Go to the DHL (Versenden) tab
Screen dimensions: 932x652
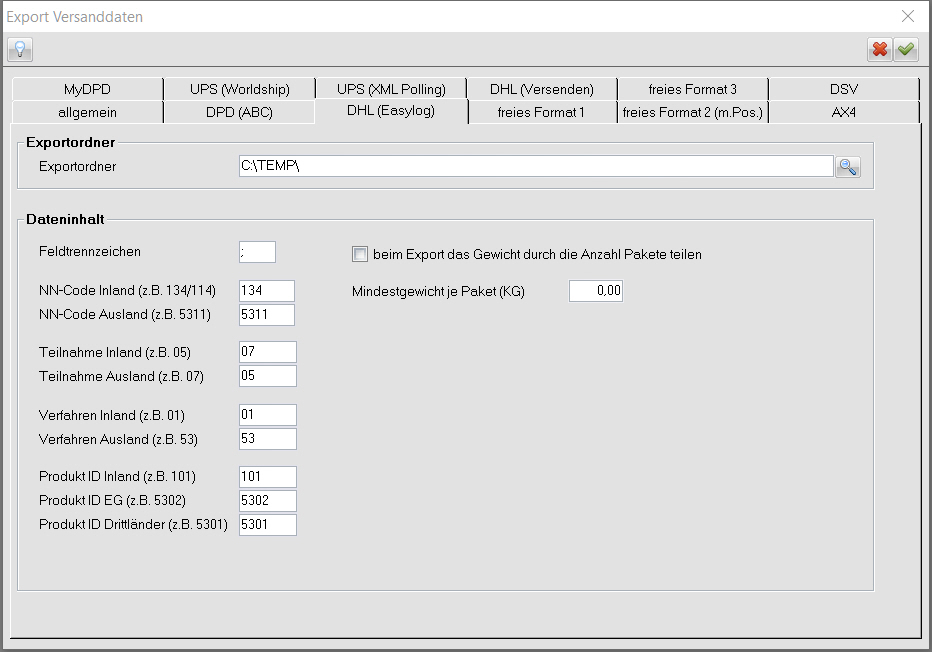tap(541, 89)
